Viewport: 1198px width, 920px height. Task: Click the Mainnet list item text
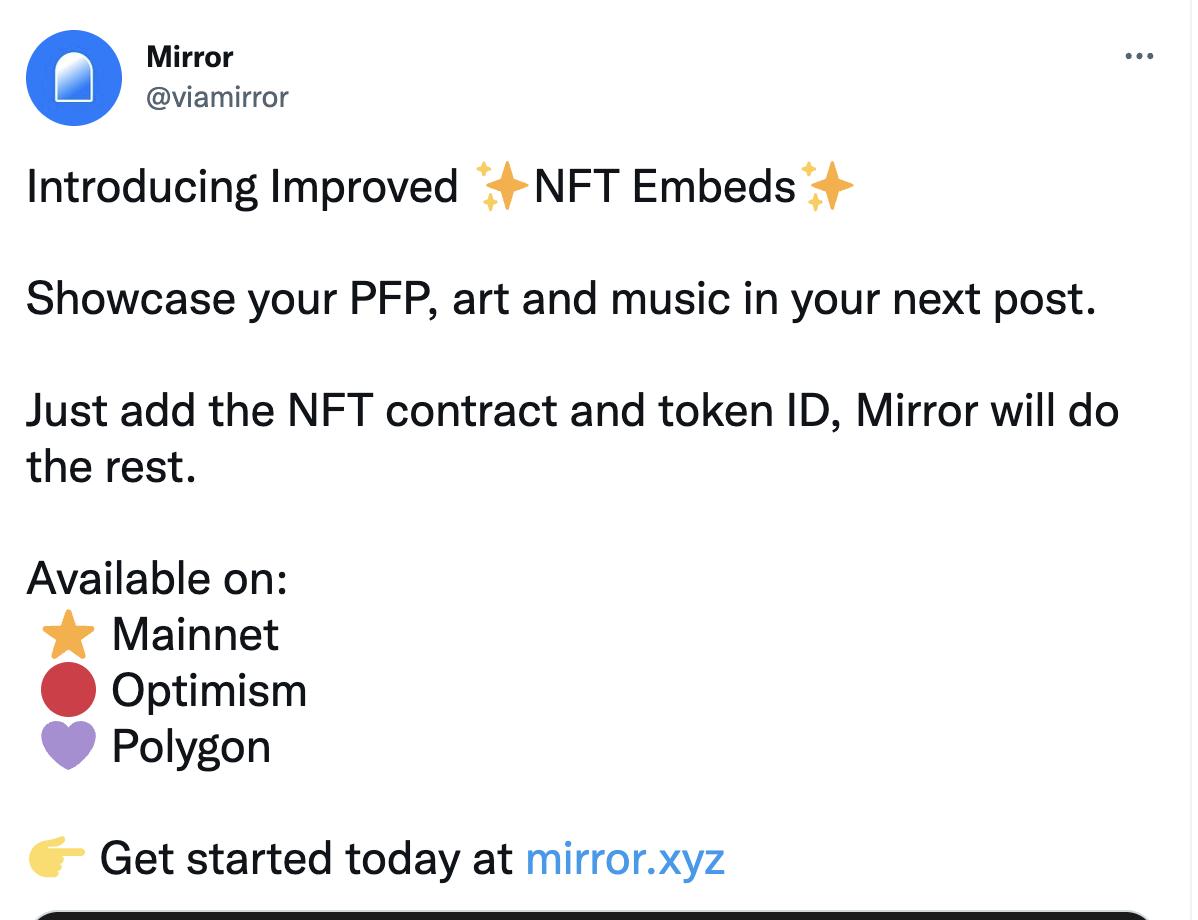point(196,634)
